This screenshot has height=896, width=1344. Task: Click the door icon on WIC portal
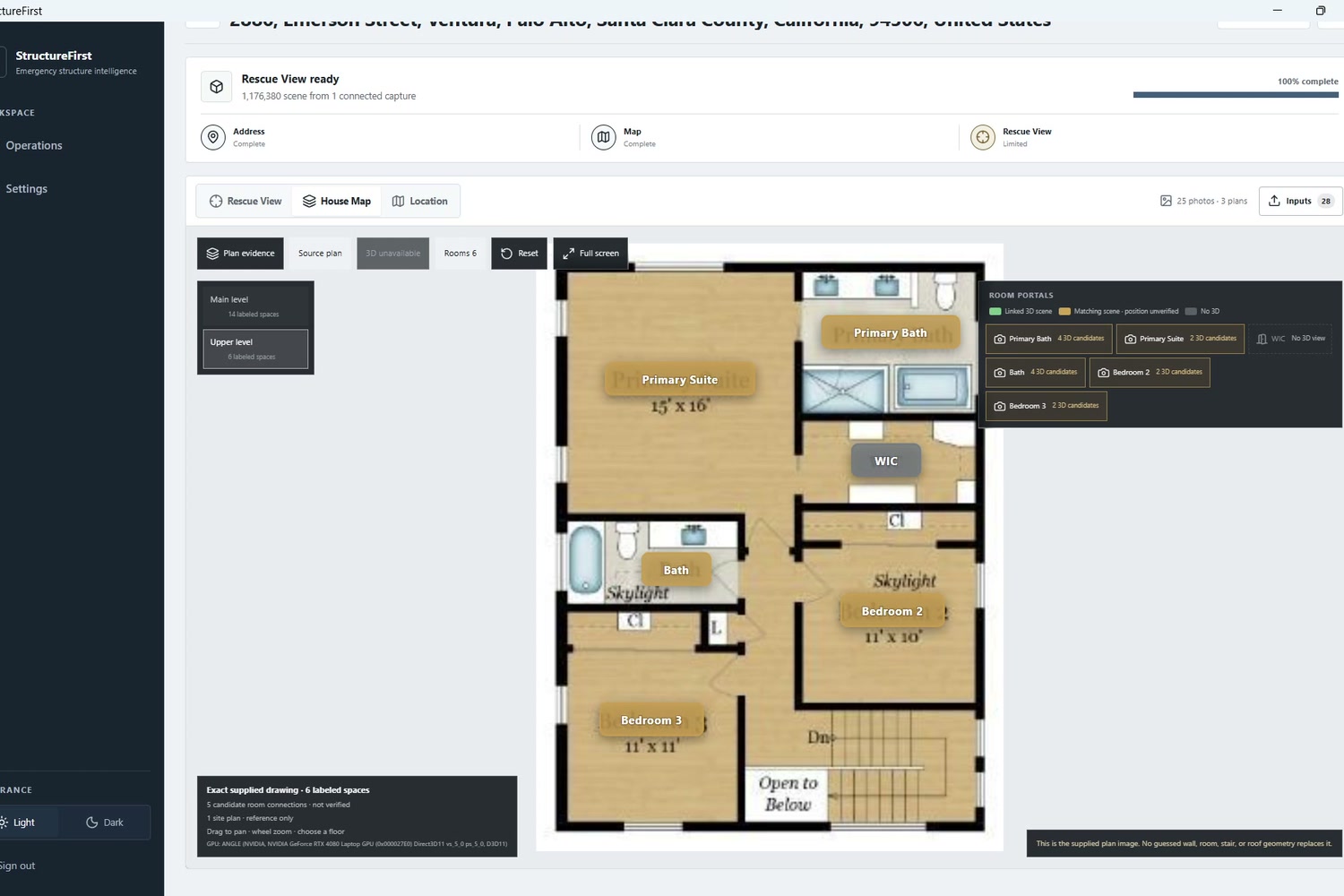[x=1262, y=339]
